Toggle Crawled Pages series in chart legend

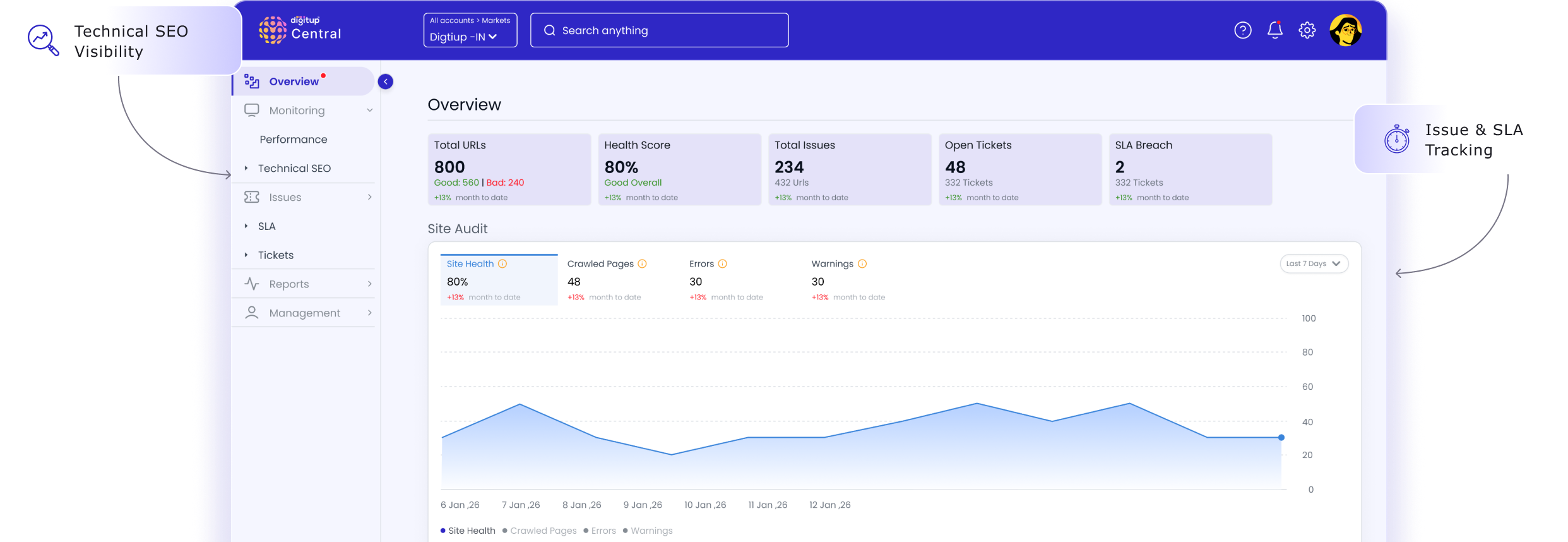[540, 531]
